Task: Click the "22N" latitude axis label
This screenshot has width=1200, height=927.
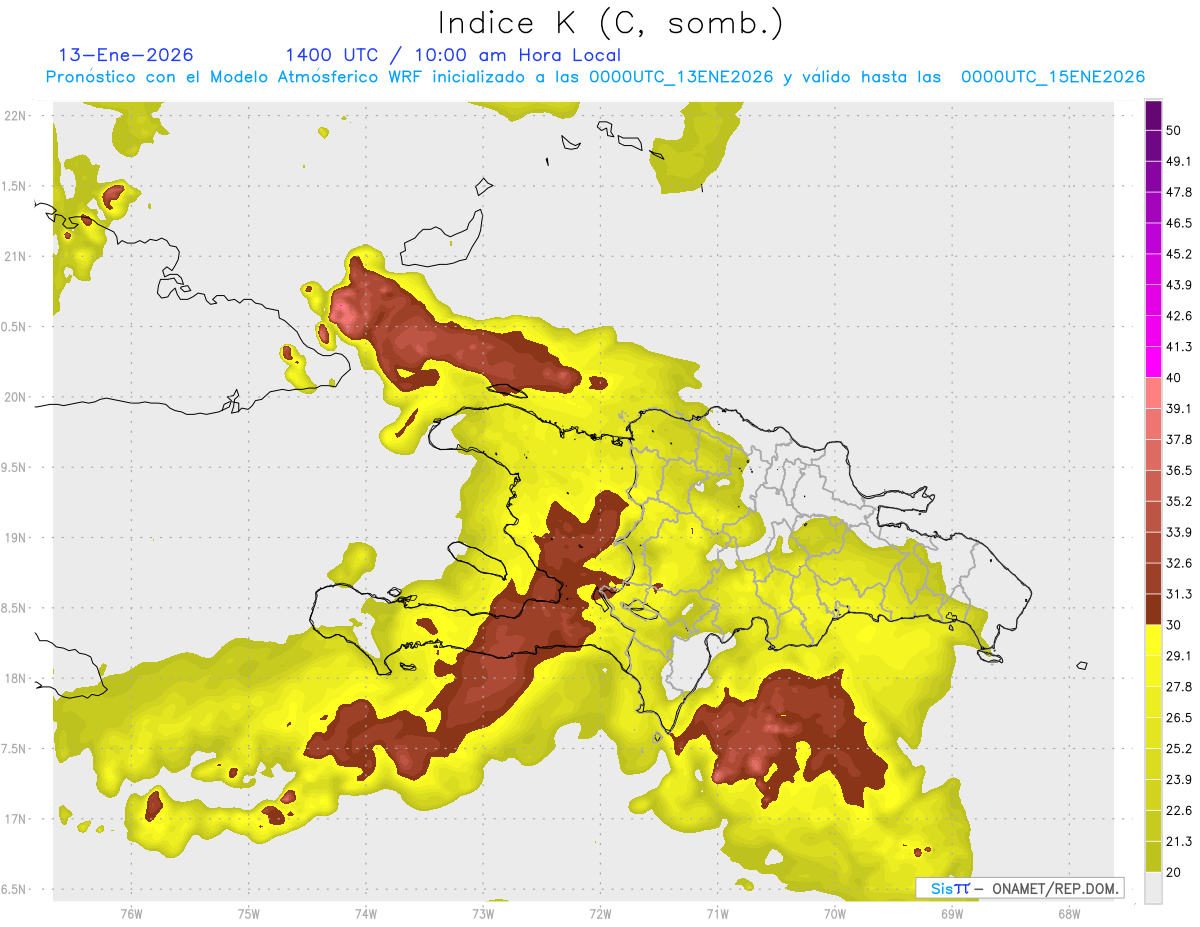Action: [x=15, y=116]
